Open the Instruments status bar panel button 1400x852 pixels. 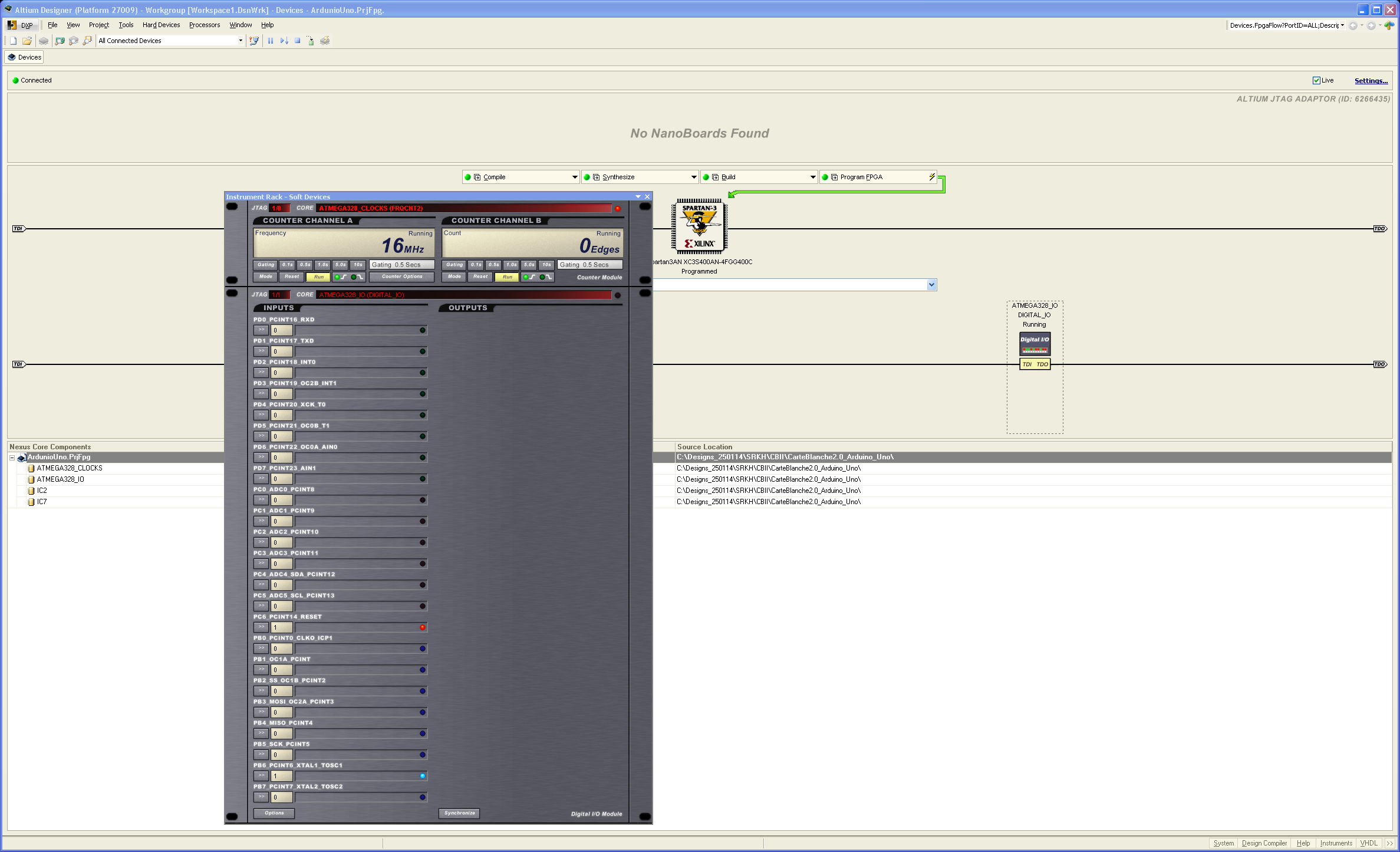[1336, 843]
